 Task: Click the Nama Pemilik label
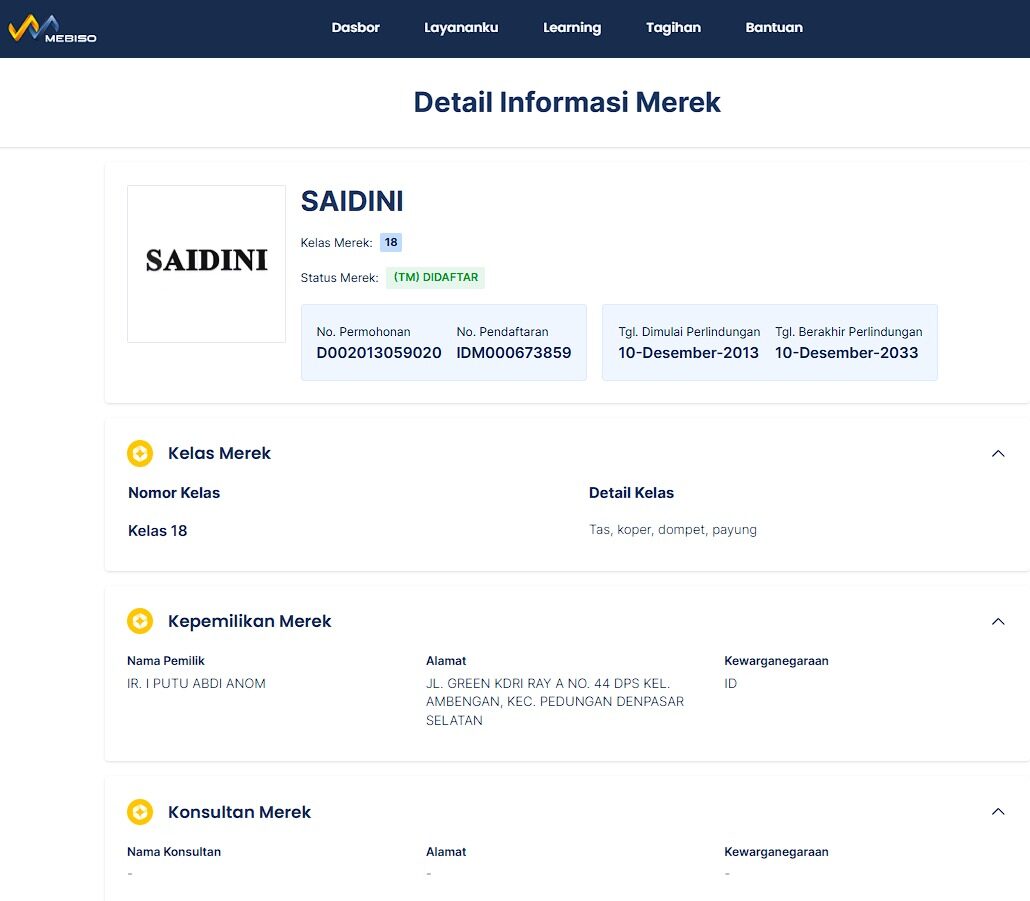(166, 661)
